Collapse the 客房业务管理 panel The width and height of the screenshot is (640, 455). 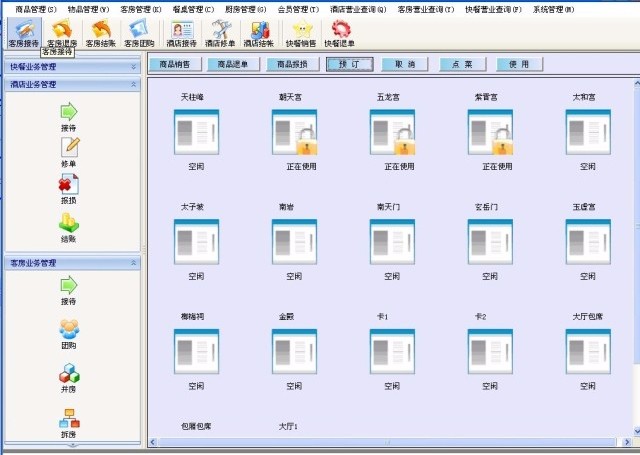[x=133, y=263]
